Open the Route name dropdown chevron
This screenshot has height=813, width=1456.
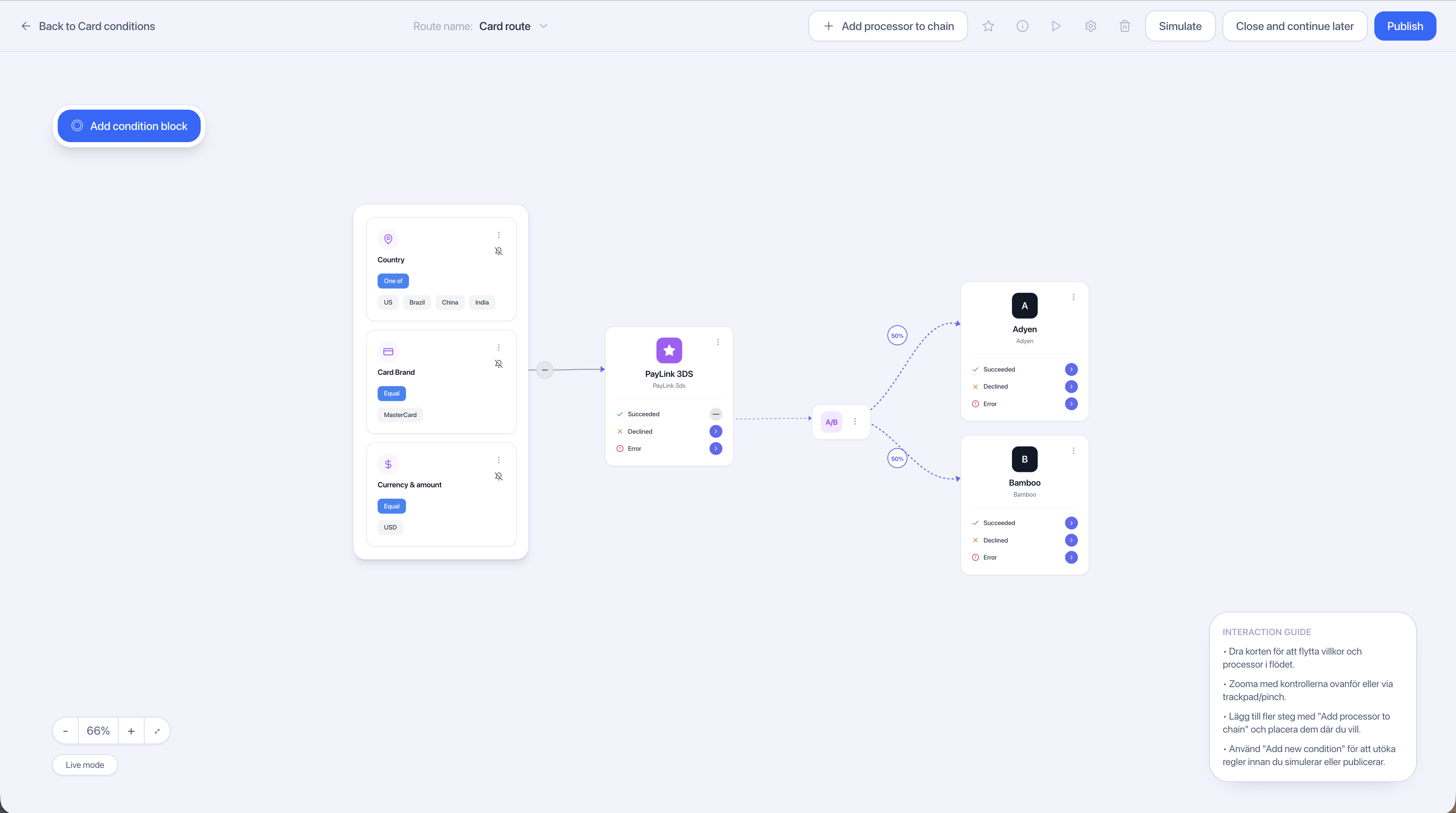[544, 26]
